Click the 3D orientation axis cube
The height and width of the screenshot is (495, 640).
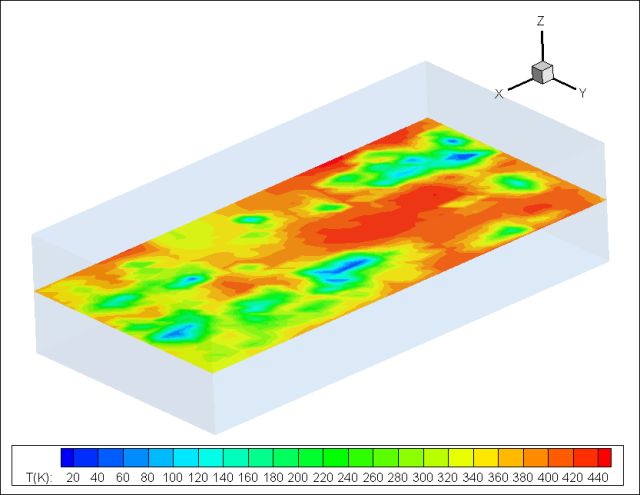pos(542,72)
